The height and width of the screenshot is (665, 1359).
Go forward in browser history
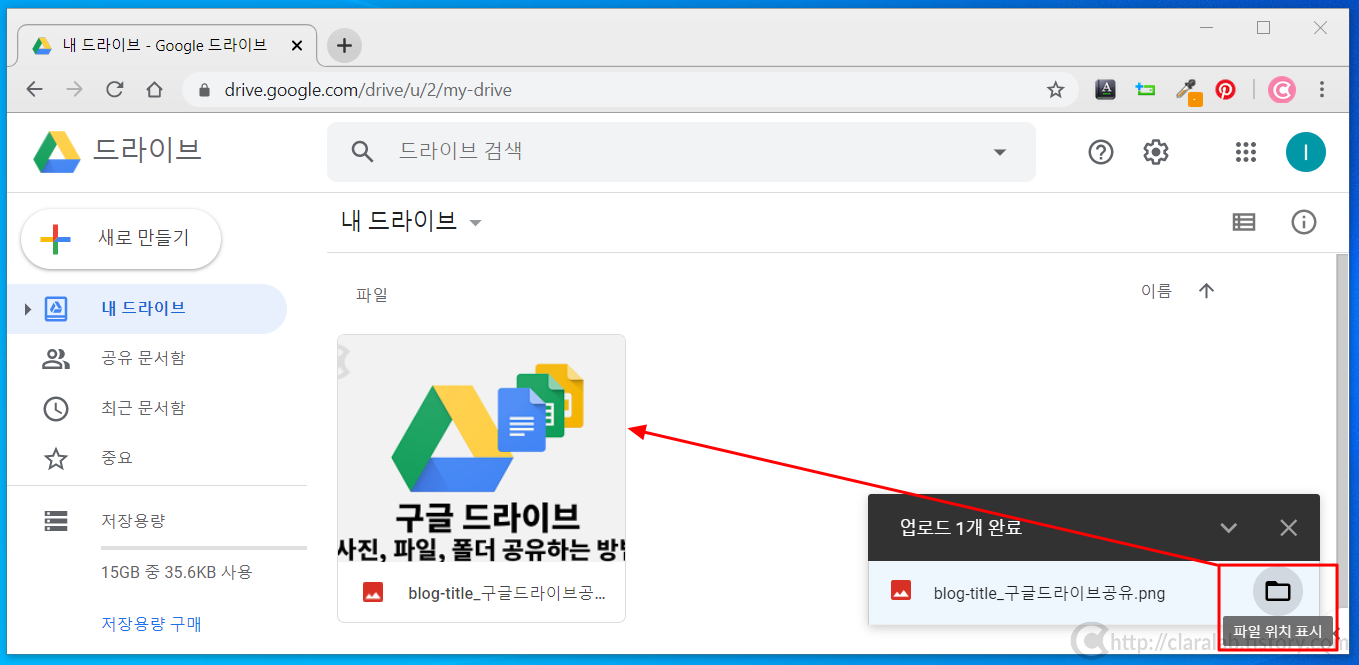75,90
